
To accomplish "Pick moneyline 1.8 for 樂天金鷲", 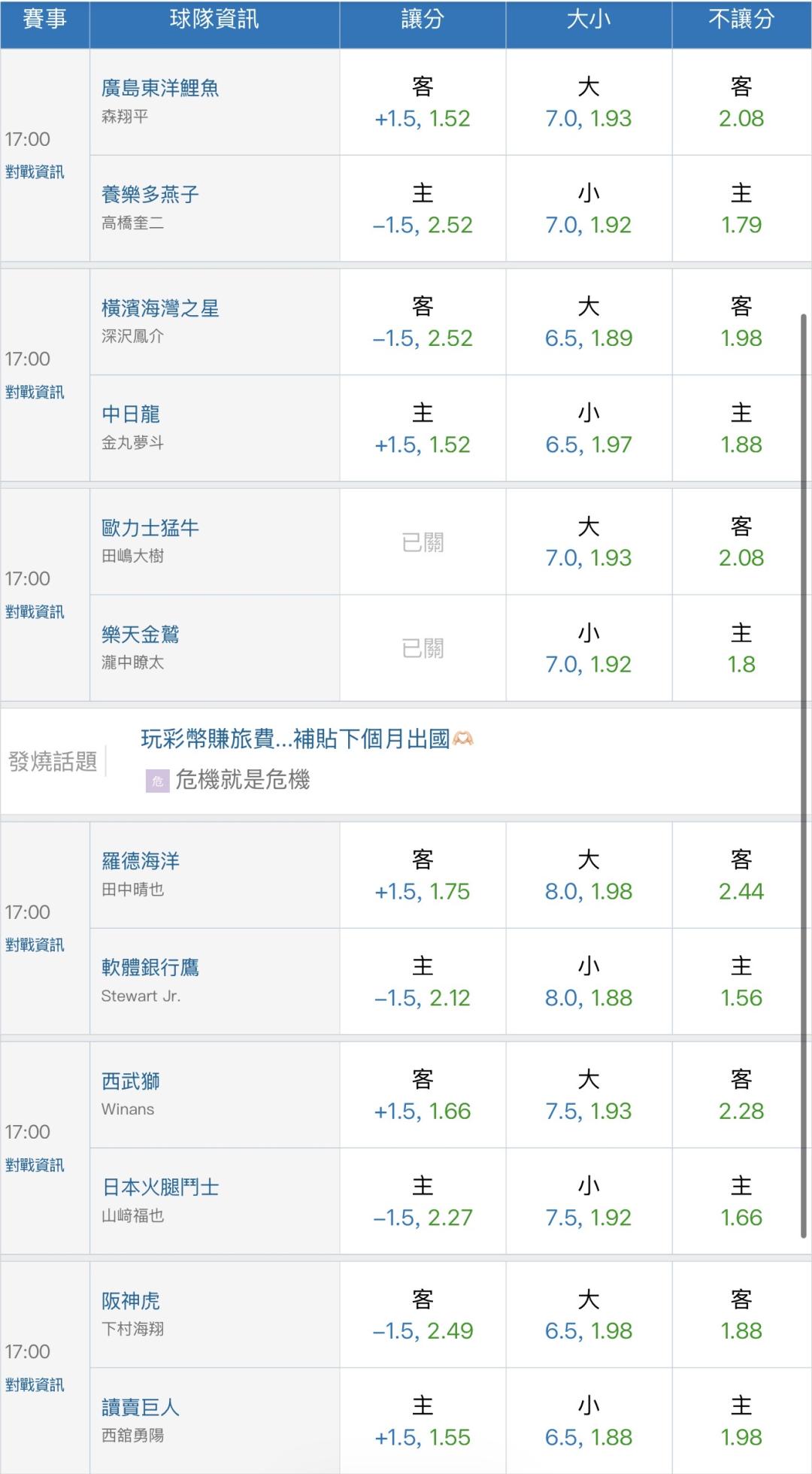I will (741, 648).
